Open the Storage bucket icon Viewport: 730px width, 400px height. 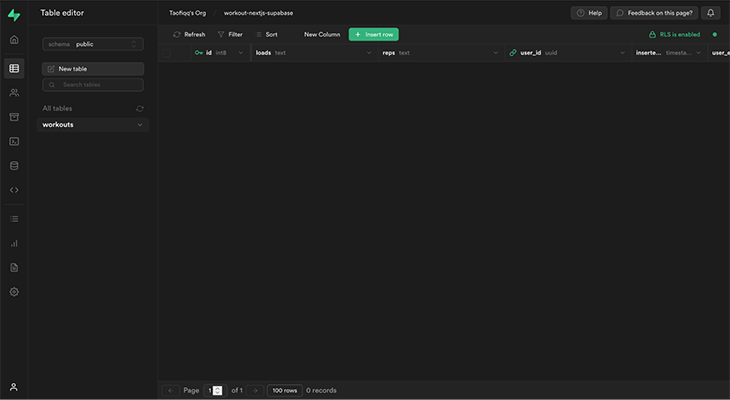coord(14,117)
